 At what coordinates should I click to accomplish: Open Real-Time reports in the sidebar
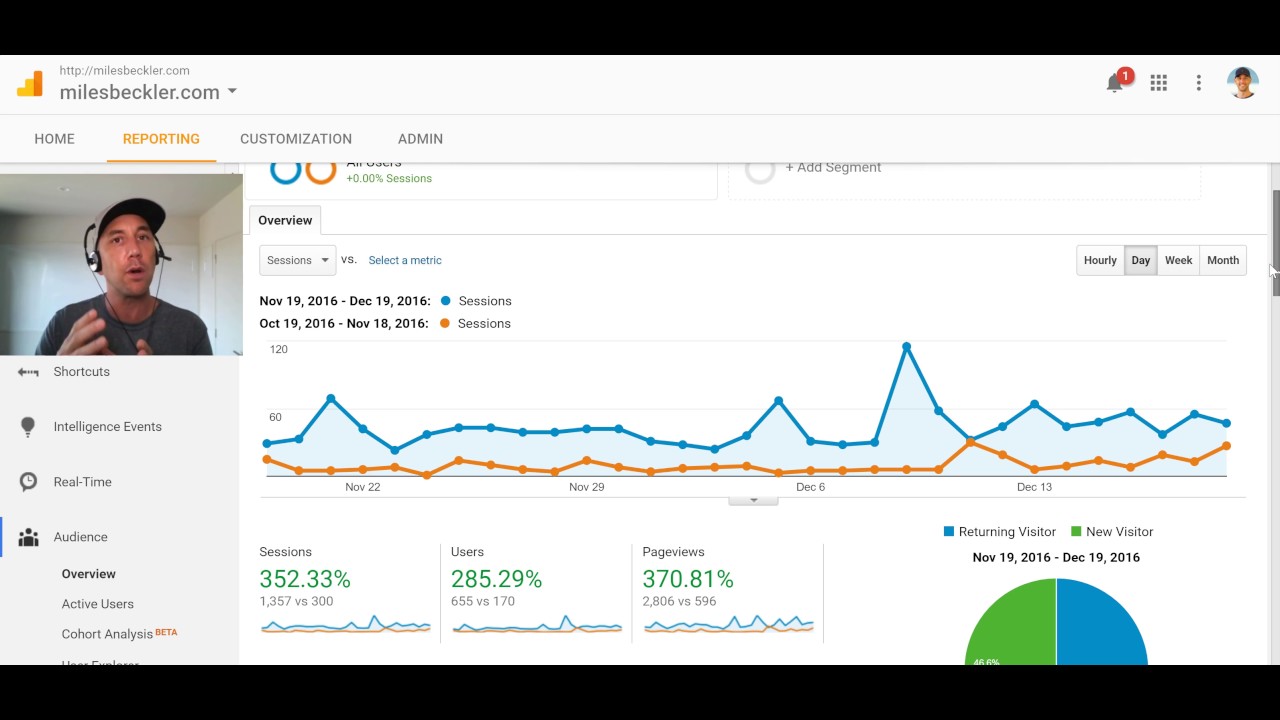click(83, 482)
